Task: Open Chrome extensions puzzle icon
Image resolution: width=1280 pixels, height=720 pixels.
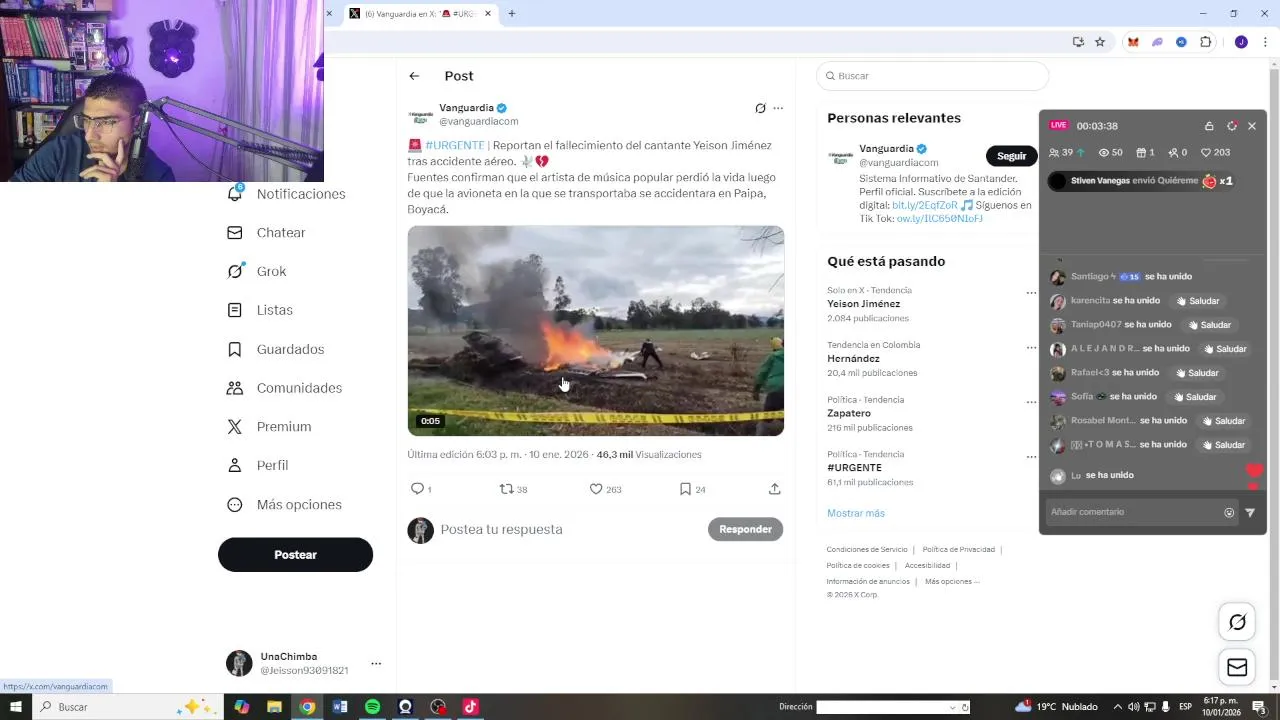Action: 1205,42
